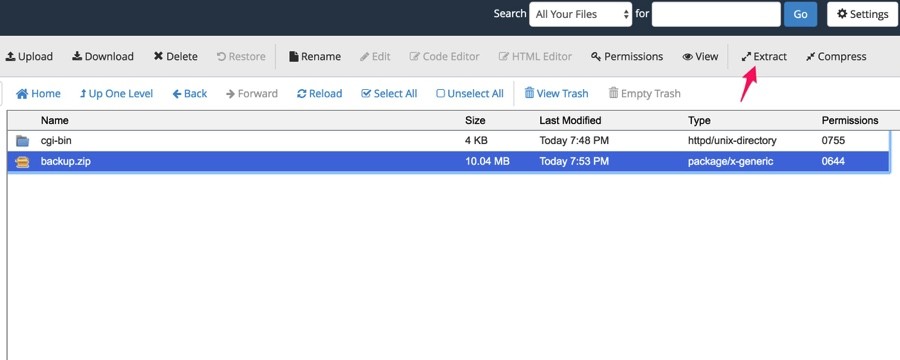
Task: Sort files by Size column header
Action: [475, 120]
